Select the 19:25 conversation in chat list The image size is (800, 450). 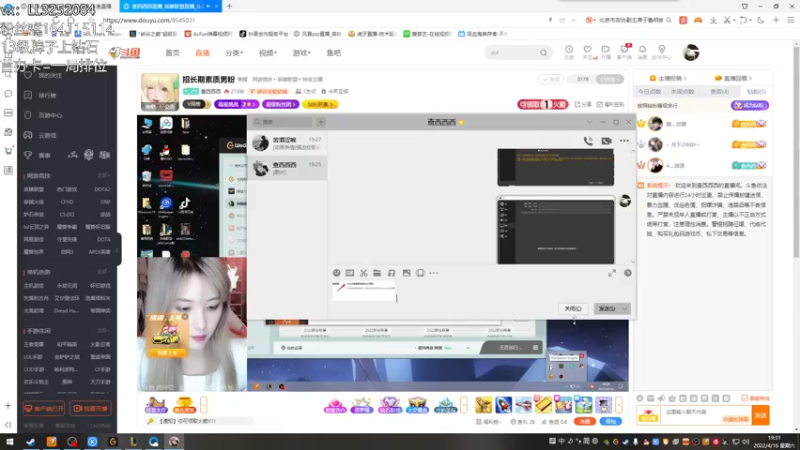click(287, 168)
